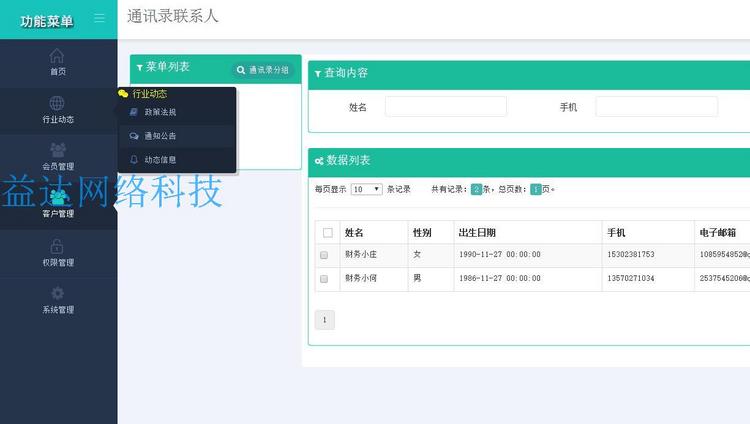Click the total pages count badge
750x424 pixels.
tap(536, 189)
